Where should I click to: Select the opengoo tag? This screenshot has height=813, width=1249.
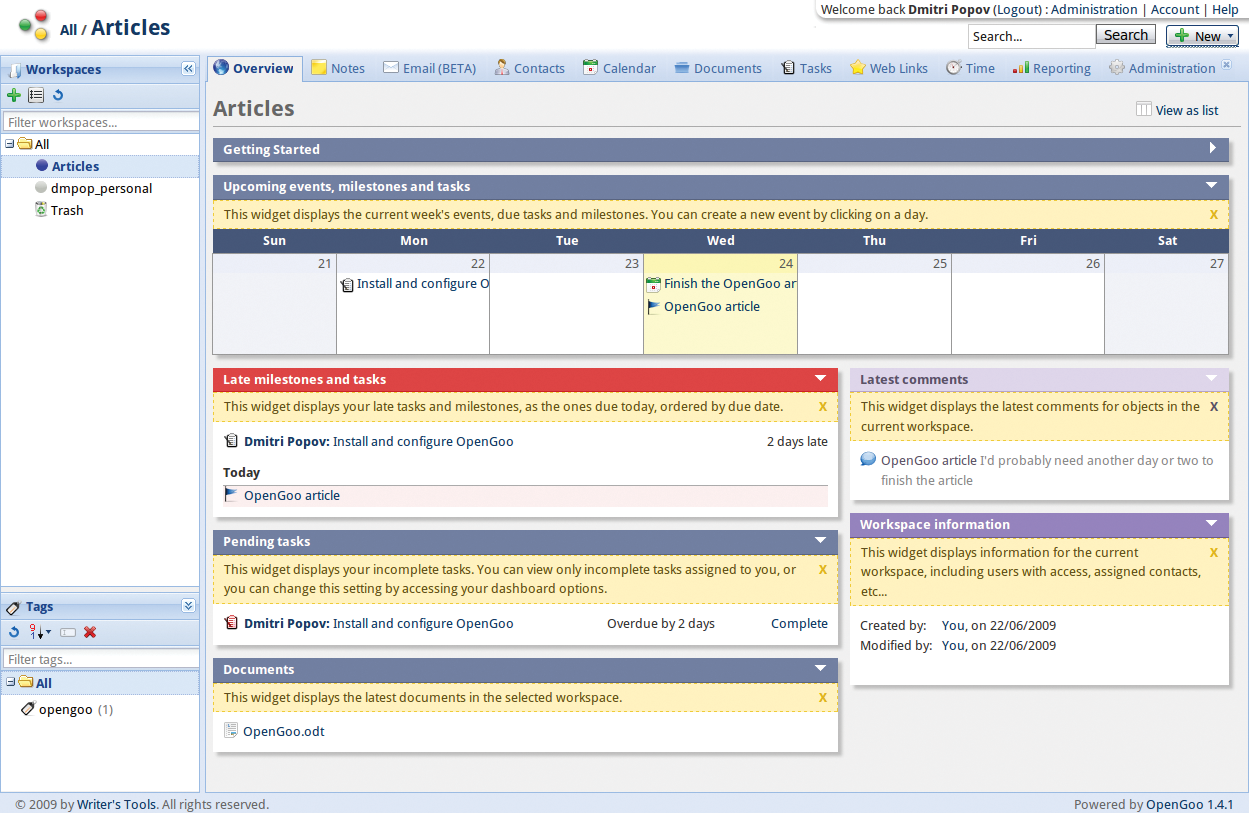[66, 710]
